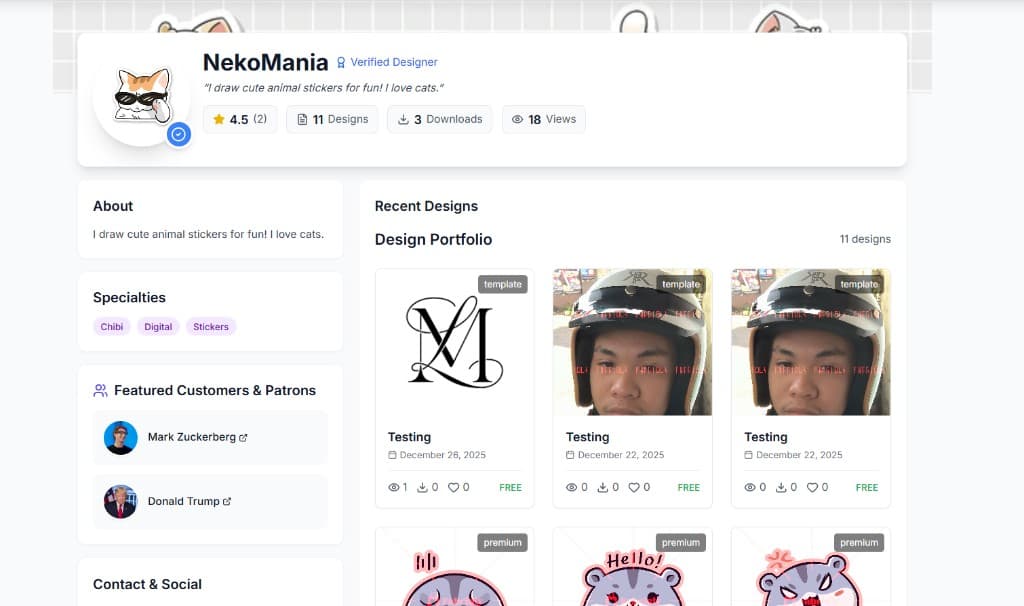Viewport: 1024px width, 606px height.
Task: Click the 11 Designs stat badge
Action: (332, 119)
